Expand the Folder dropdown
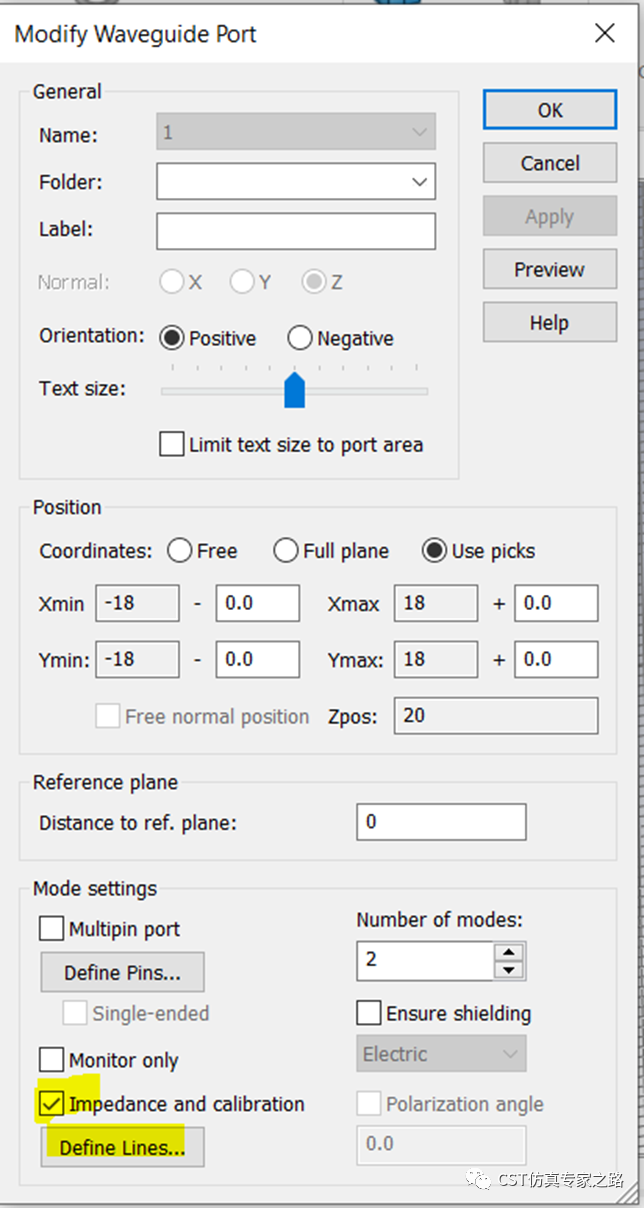Screen dimensions: 644x1208 (296, 182)
